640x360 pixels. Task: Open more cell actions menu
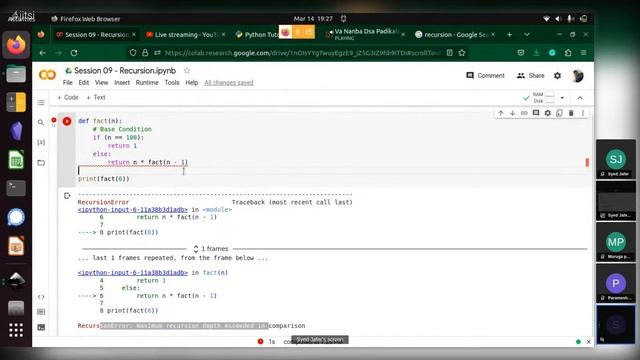(x=583, y=113)
